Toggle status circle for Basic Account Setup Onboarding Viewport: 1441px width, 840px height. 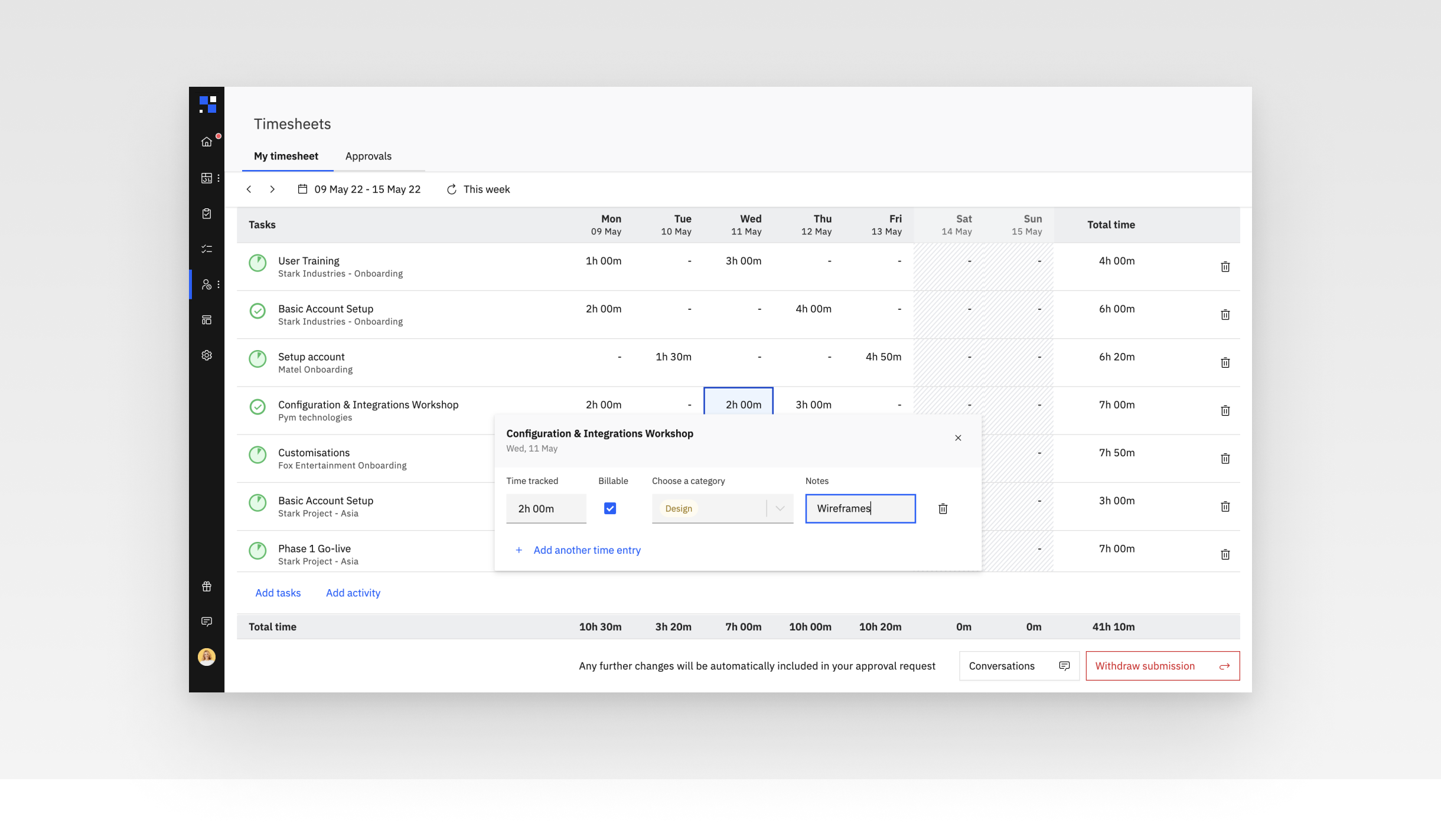(x=257, y=310)
